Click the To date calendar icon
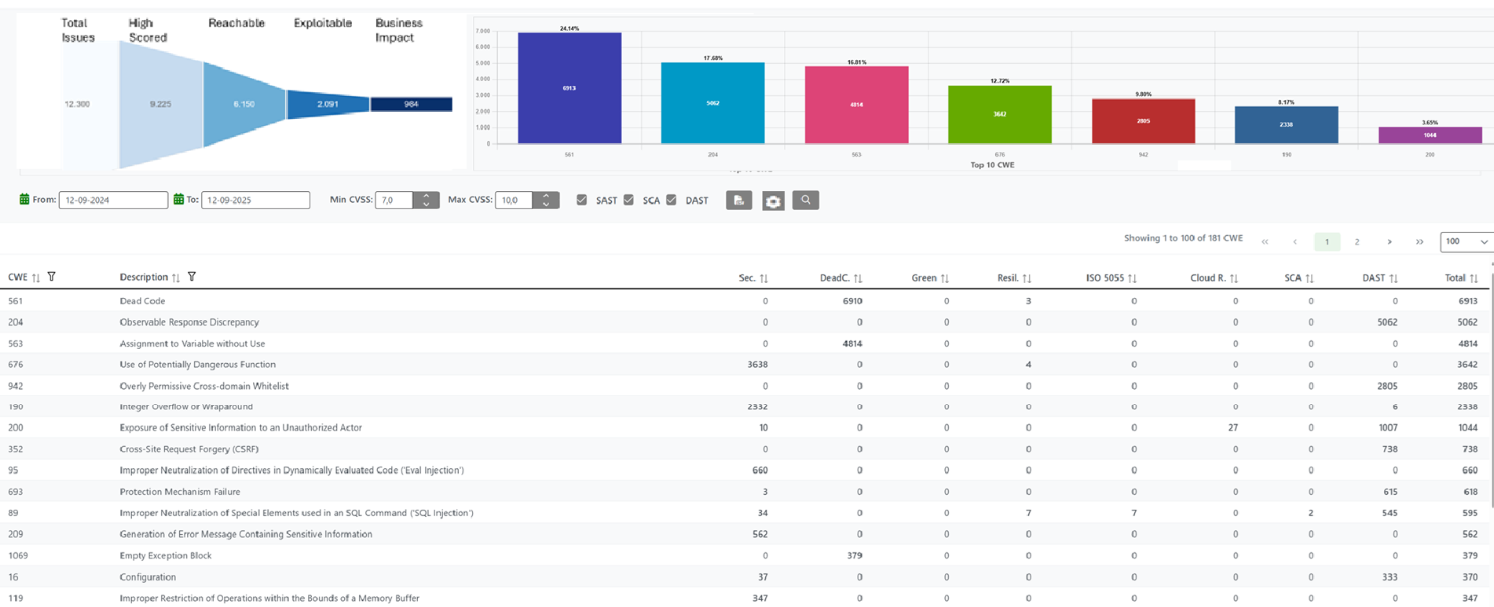The width and height of the screenshot is (1494, 607). point(179,200)
